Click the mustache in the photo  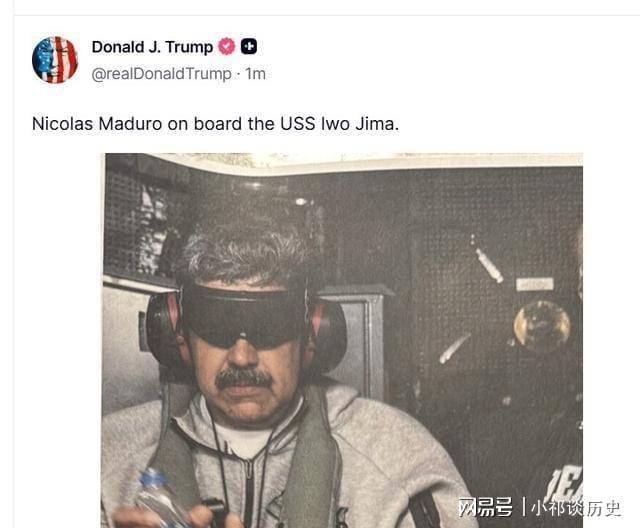coord(244,378)
